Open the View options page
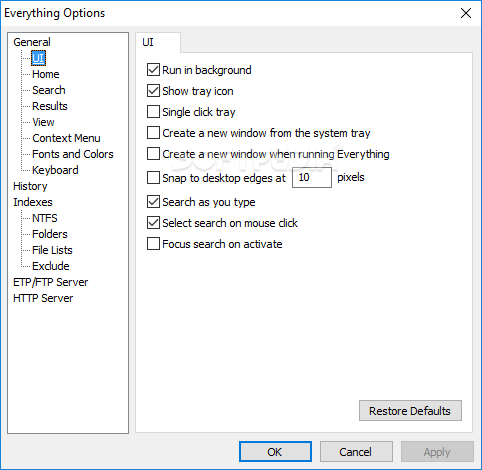Image resolution: width=482 pixels, height=470 pixels. (x=43, y=122)
